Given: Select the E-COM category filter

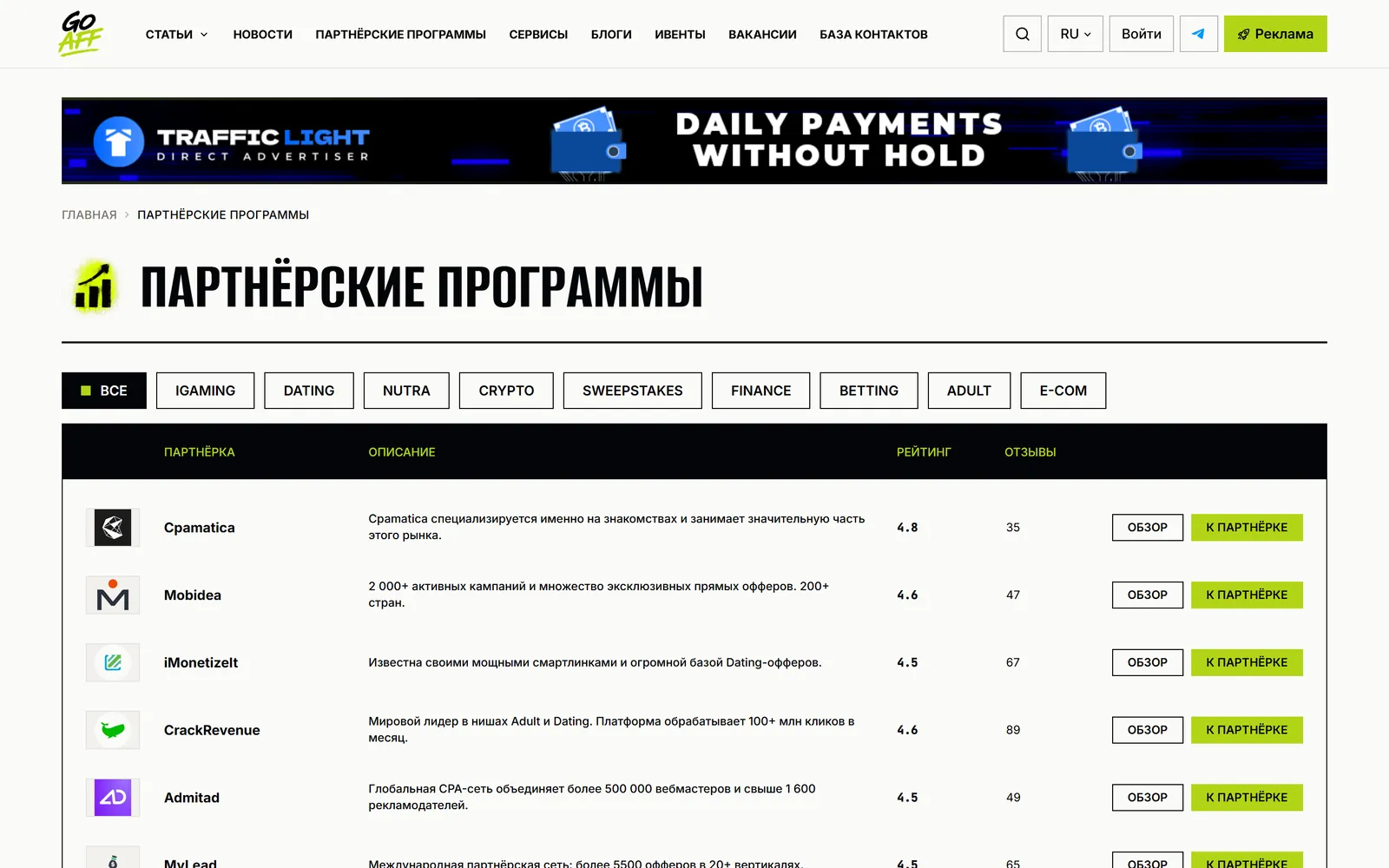Looking at the screenshot, I should click(x=1063, y=391).
